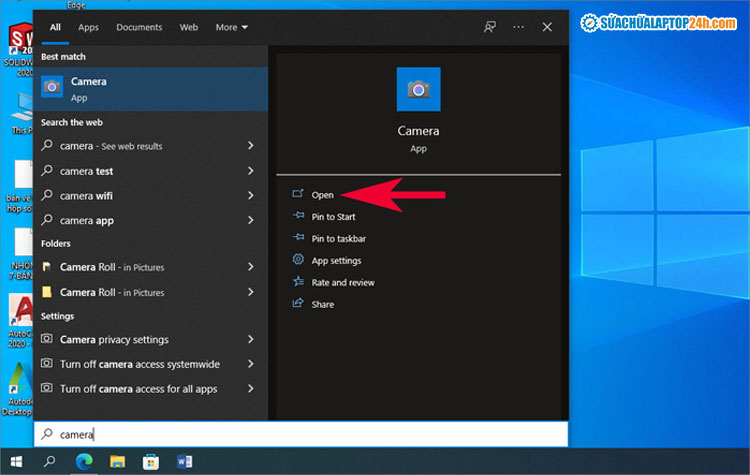Expand the 'camera test' suggestion arrow
The image size is (750, 475).
(x=250, y=171)
